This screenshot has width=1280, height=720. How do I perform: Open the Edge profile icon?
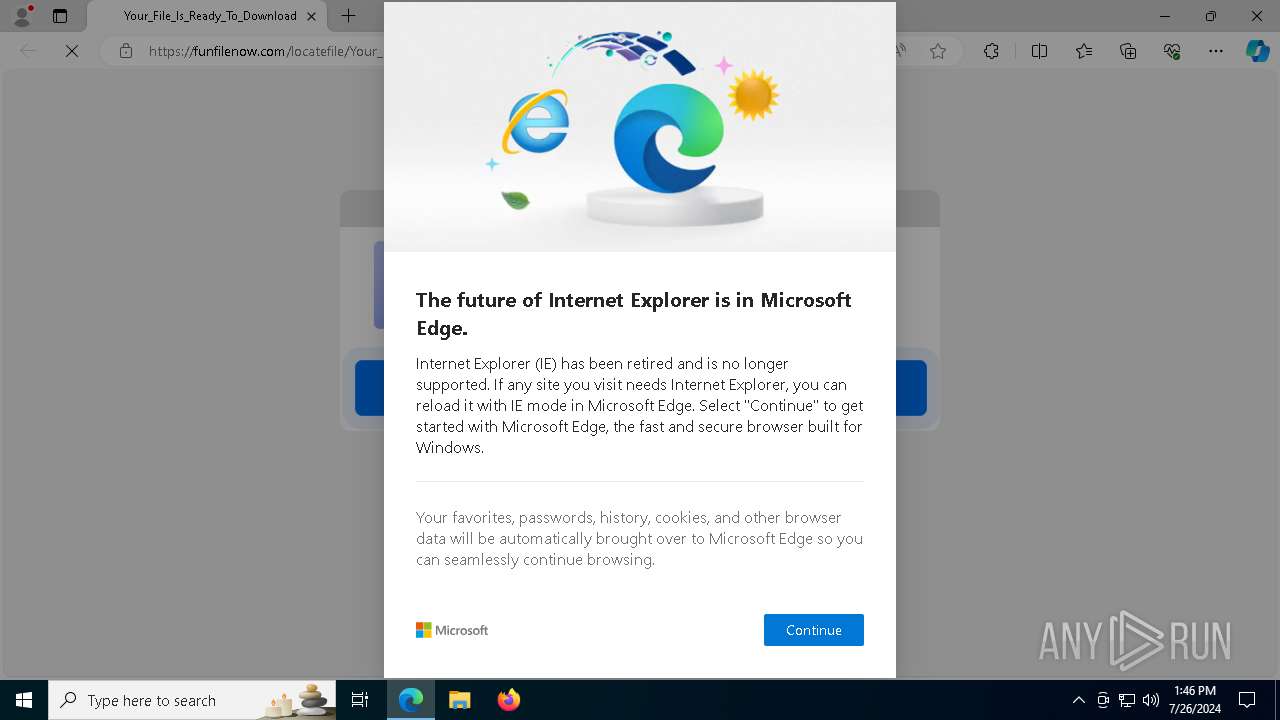[x=21, y=16]
